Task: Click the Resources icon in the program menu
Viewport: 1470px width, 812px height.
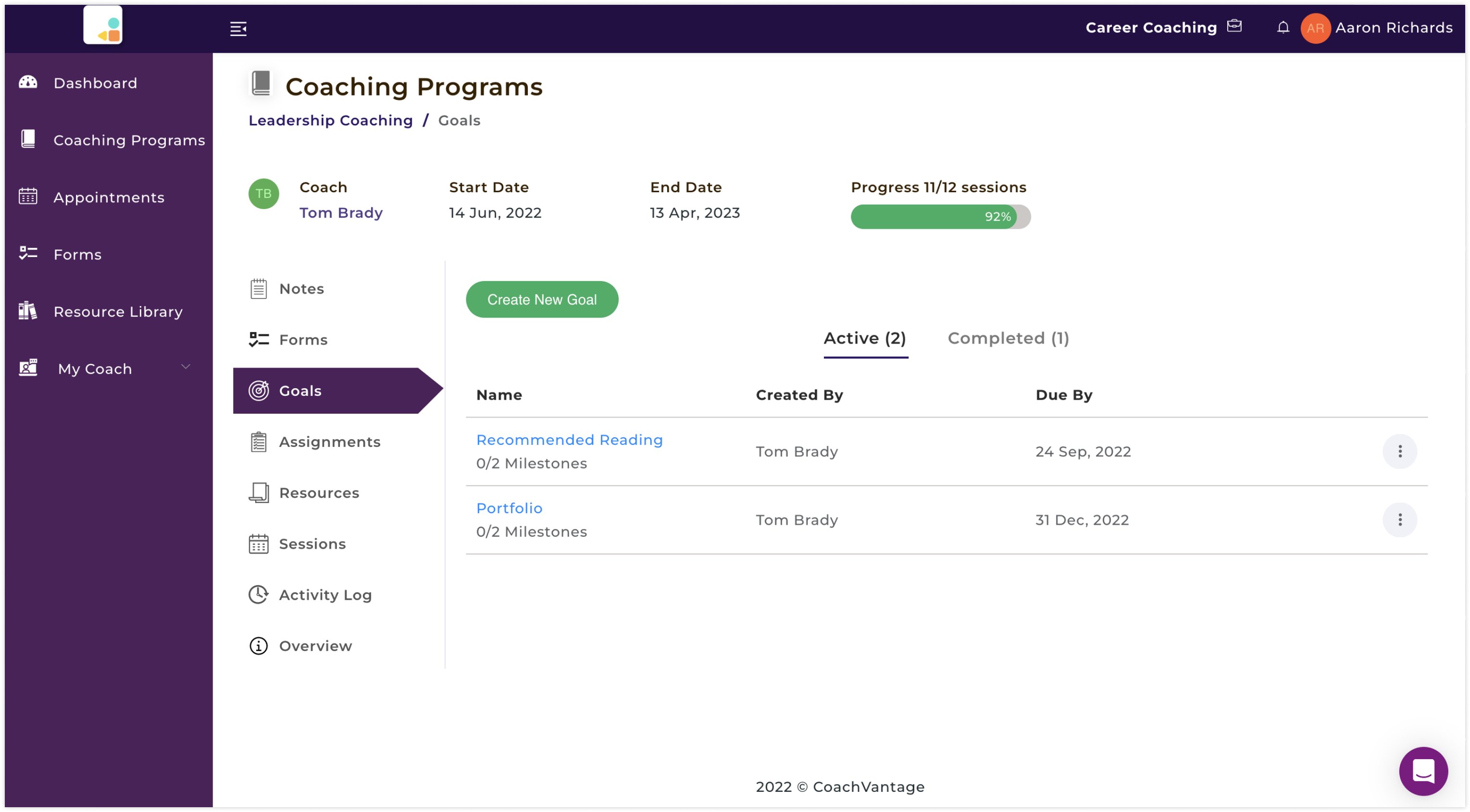Action: 259,492
